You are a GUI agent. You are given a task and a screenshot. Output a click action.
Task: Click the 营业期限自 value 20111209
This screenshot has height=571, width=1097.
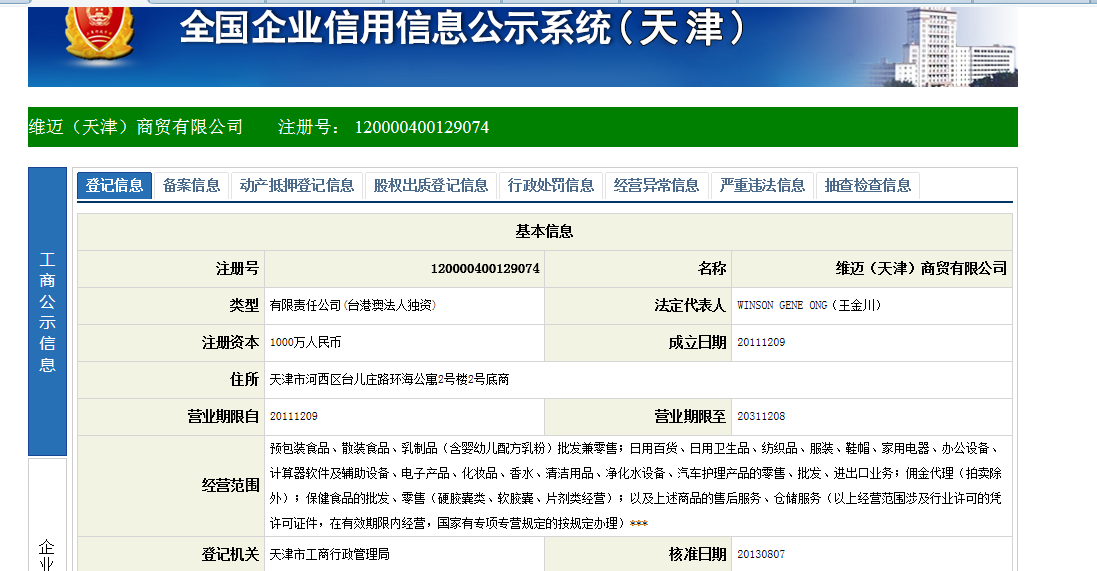click(294, 417)
